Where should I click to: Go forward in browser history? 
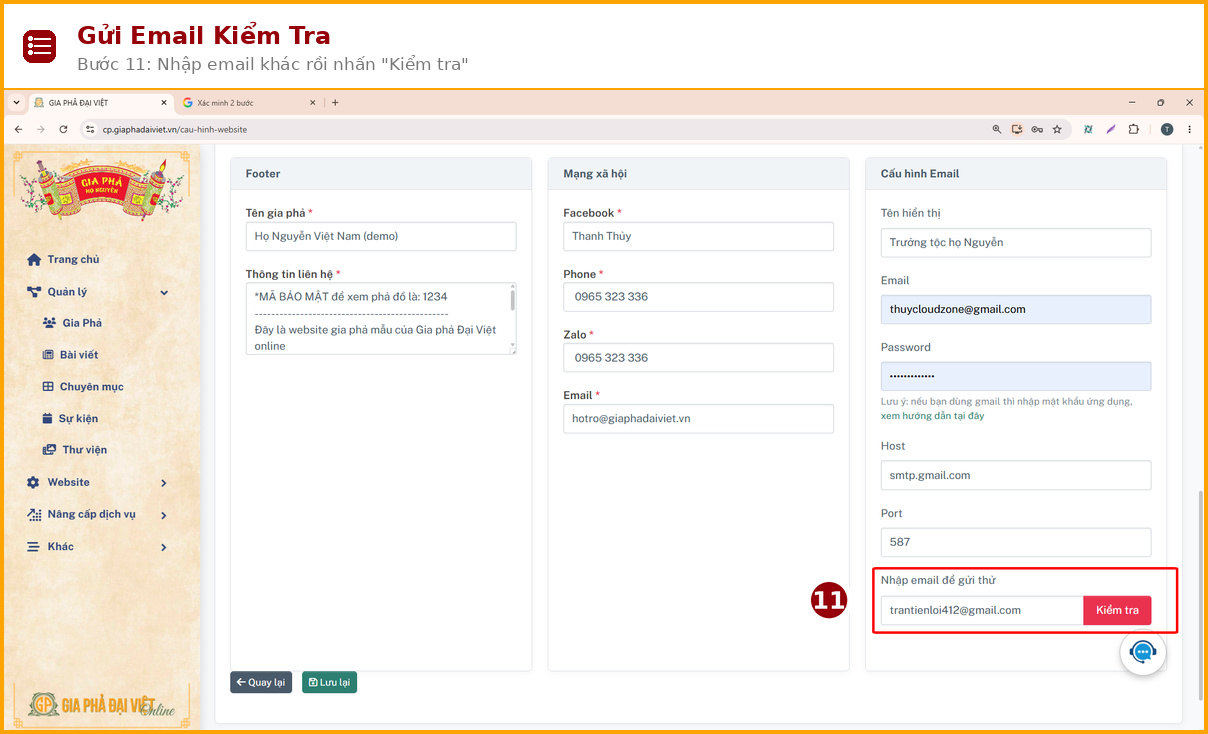point(41,129)
